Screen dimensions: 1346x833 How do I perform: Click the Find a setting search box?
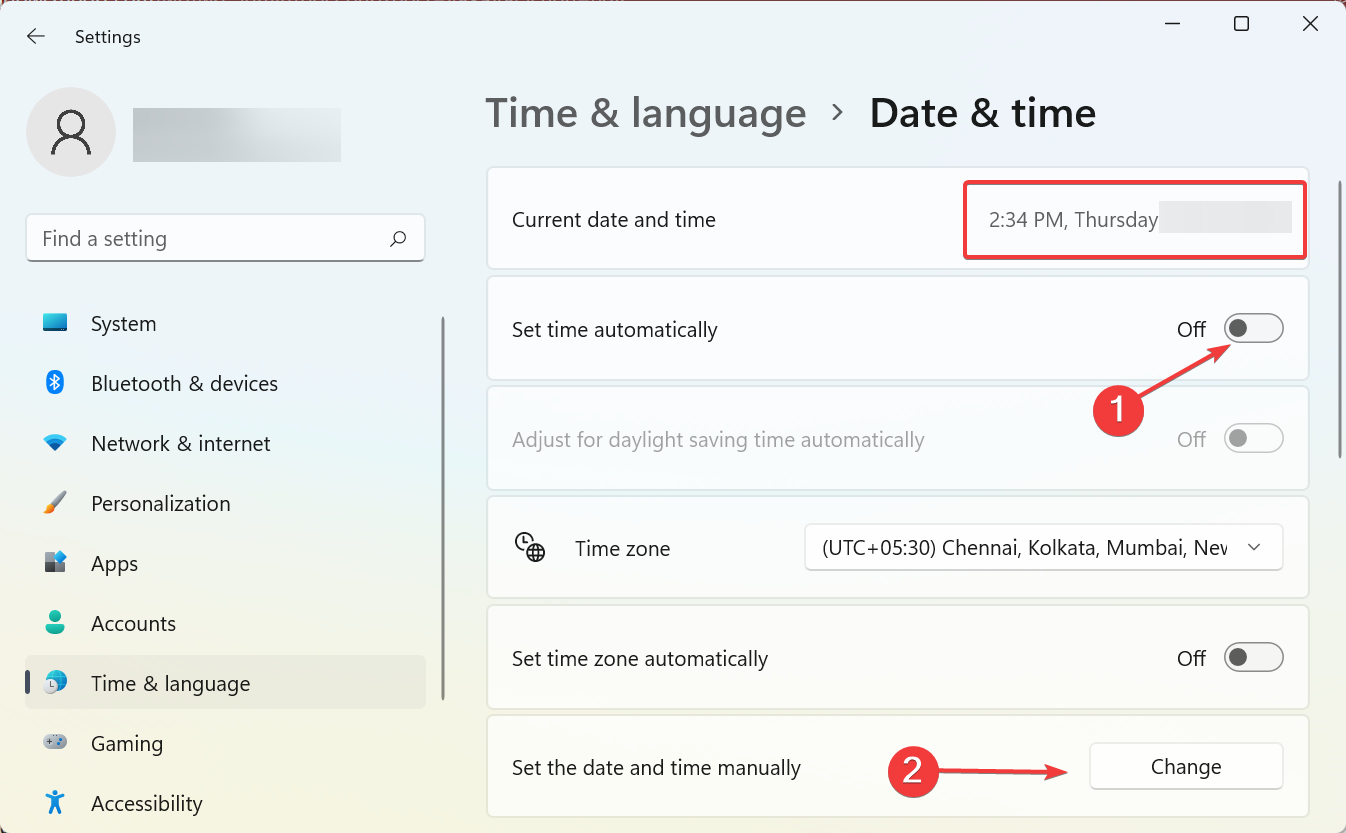click(225, 238)
